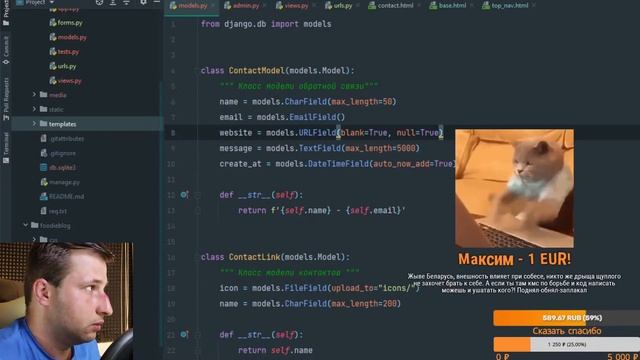Screen dimensions: 640x360
Task: Click the "from django.db import models" line
Action: 266,24
